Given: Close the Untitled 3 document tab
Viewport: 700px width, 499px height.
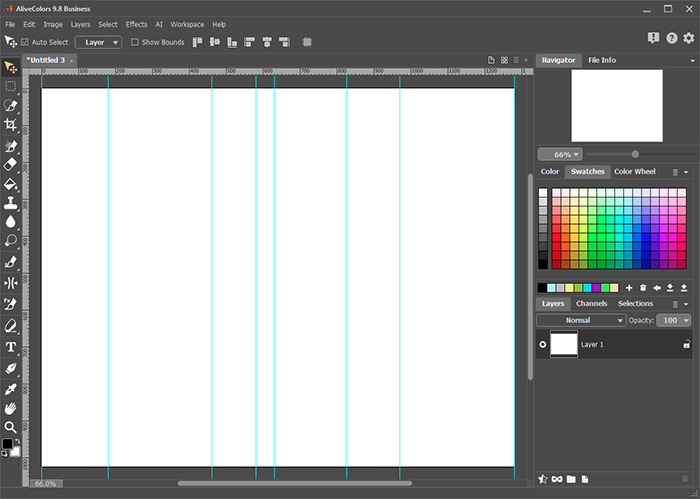Looking at the screenshot, I should [71, 61].
